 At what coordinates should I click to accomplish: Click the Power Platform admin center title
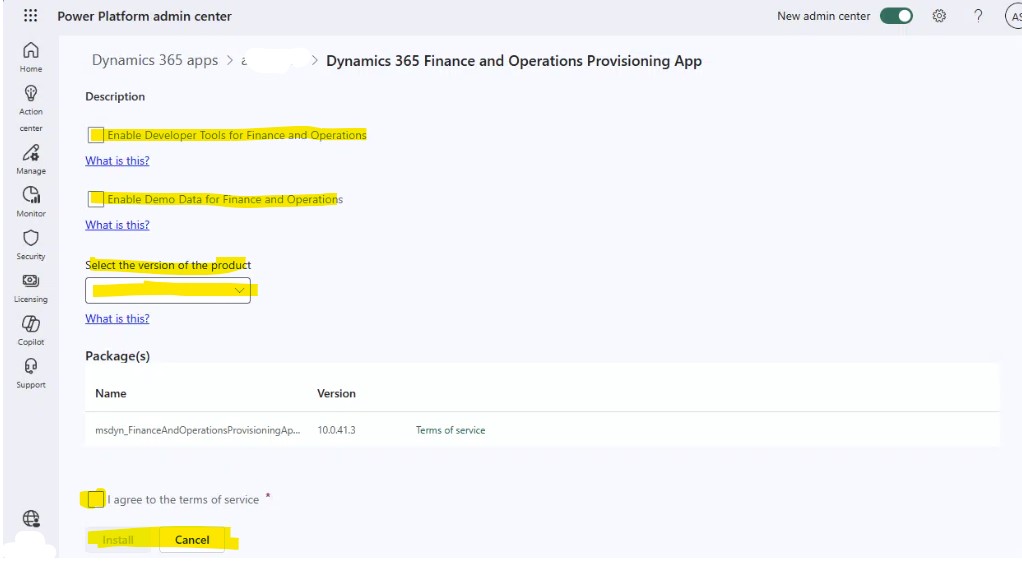[x=145, y=16]
